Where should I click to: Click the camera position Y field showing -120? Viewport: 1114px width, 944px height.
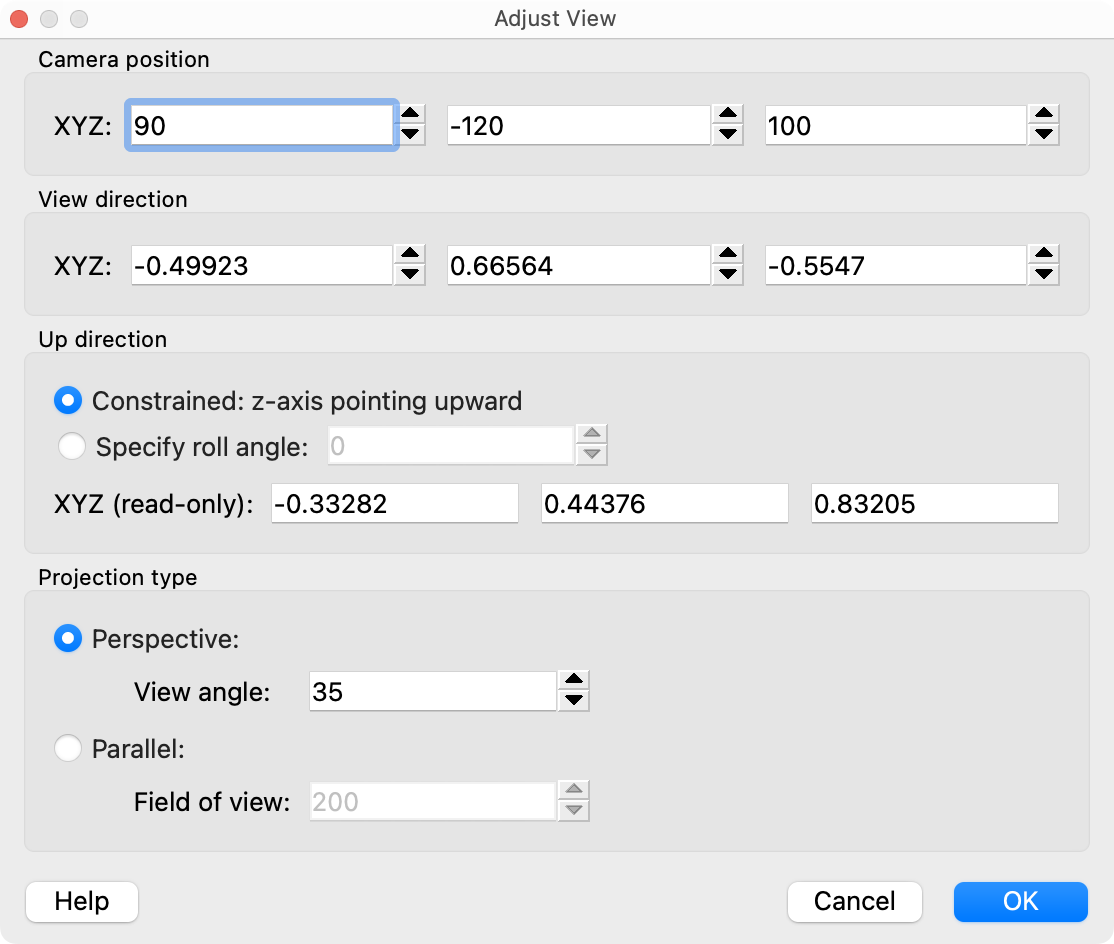point(577,126)
